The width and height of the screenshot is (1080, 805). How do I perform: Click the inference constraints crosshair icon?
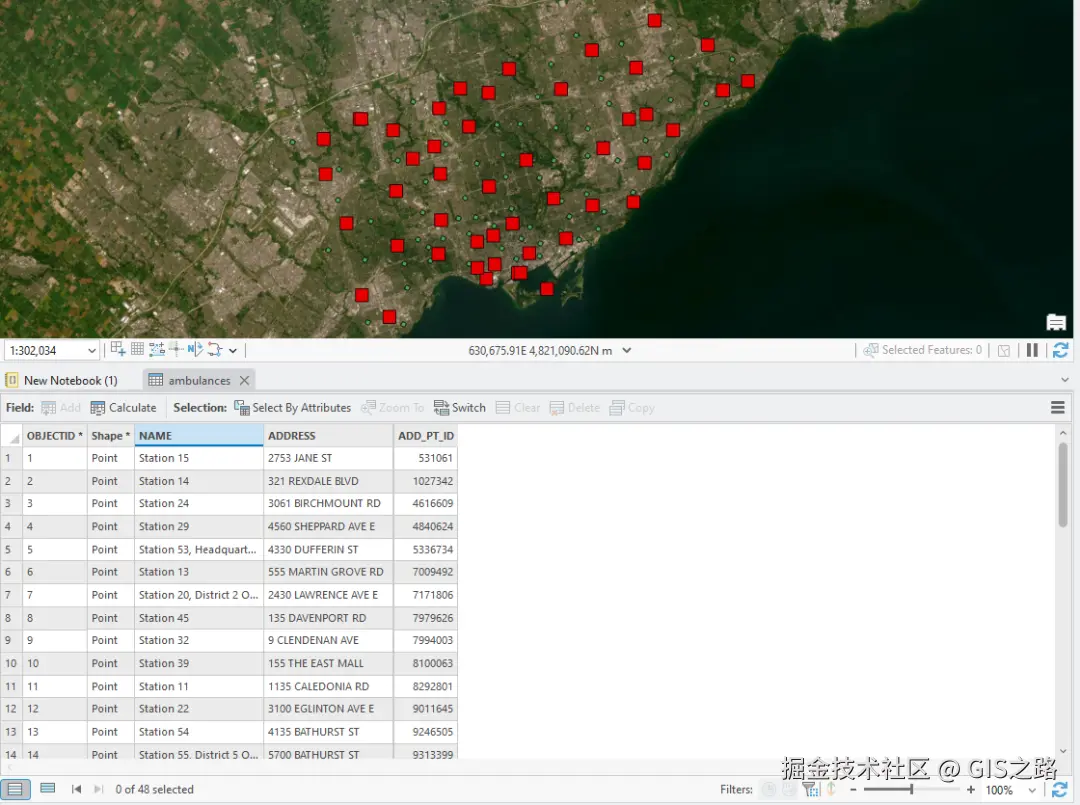(x=176, y=349)
